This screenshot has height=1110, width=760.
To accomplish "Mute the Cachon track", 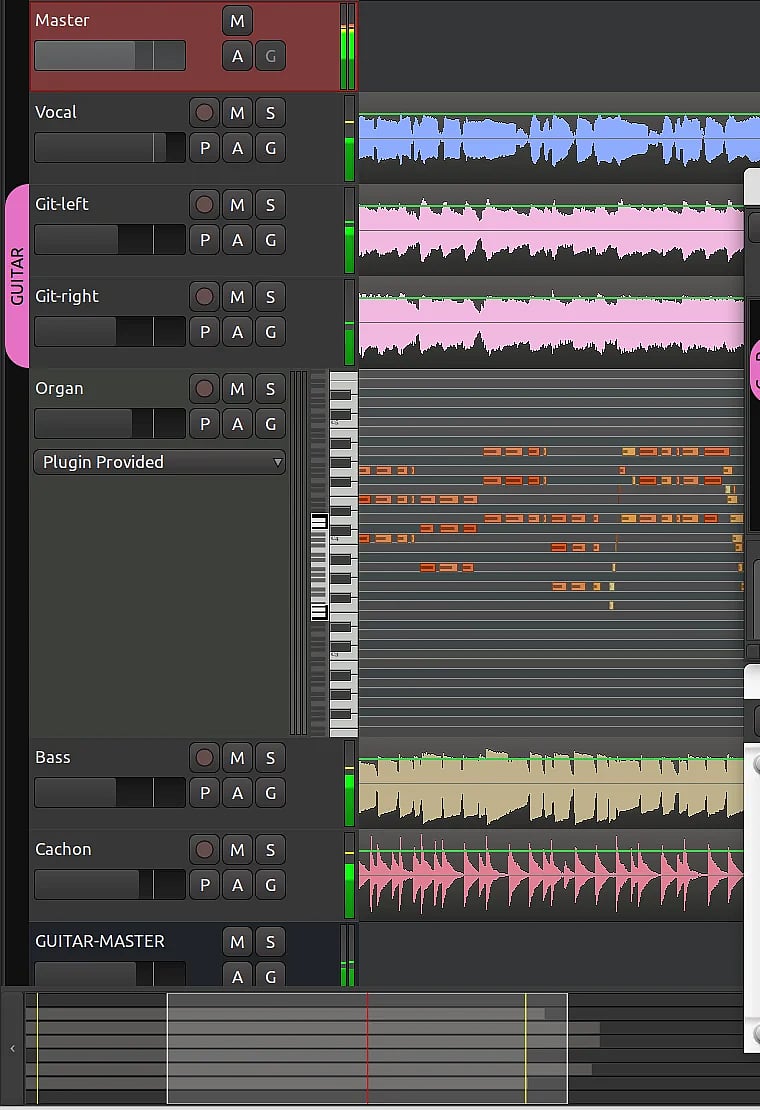I will click(237, 849).
